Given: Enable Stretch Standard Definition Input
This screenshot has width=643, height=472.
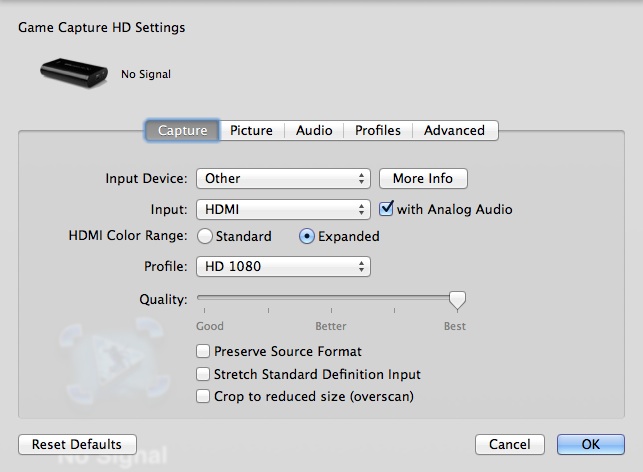Looking at the screenshot, I should pyautogui.click(x=204, y=374).
